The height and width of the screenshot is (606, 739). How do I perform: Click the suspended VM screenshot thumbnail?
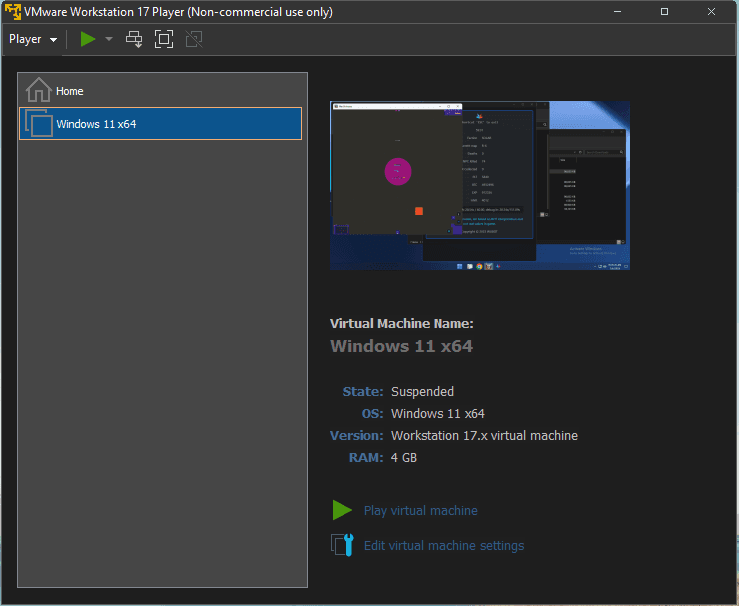(x=480, y=185)
